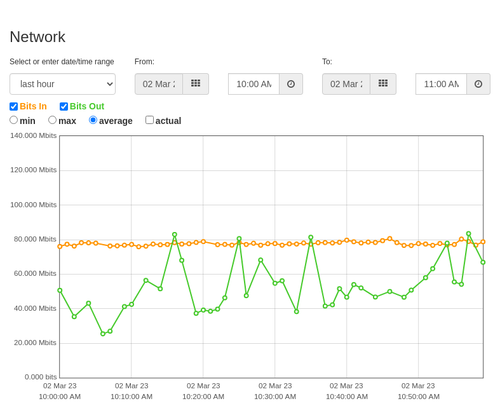Click the Bits In legend label
This screenshot has height=403, width=500.
[x=33, y=106]
